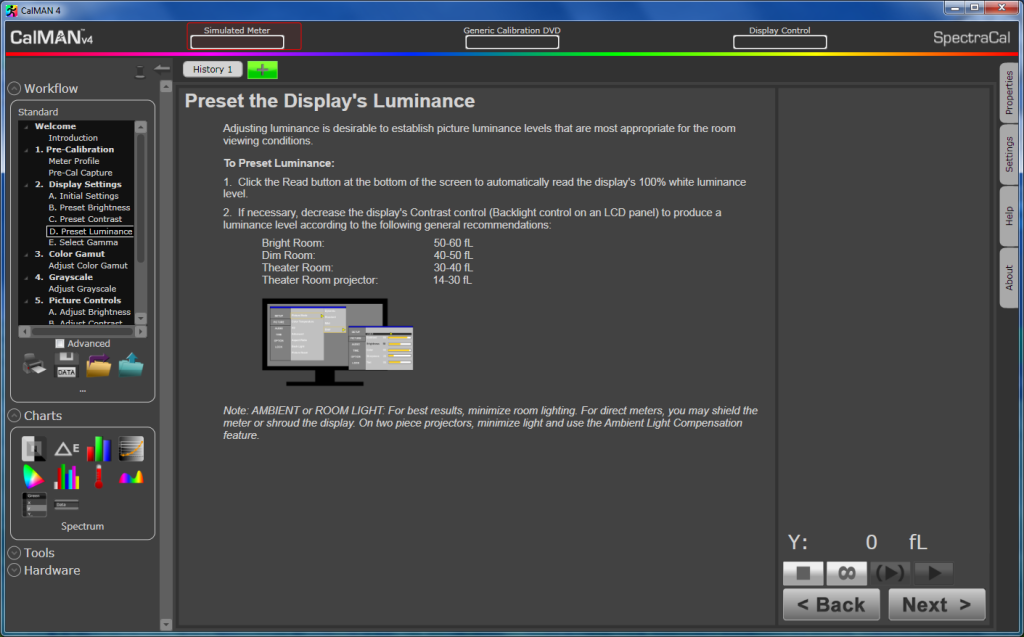Viewport: 1024px width, 637px height.
Task: Expand the Tools section
Action: pyautogui.click(x=14, y=553)
